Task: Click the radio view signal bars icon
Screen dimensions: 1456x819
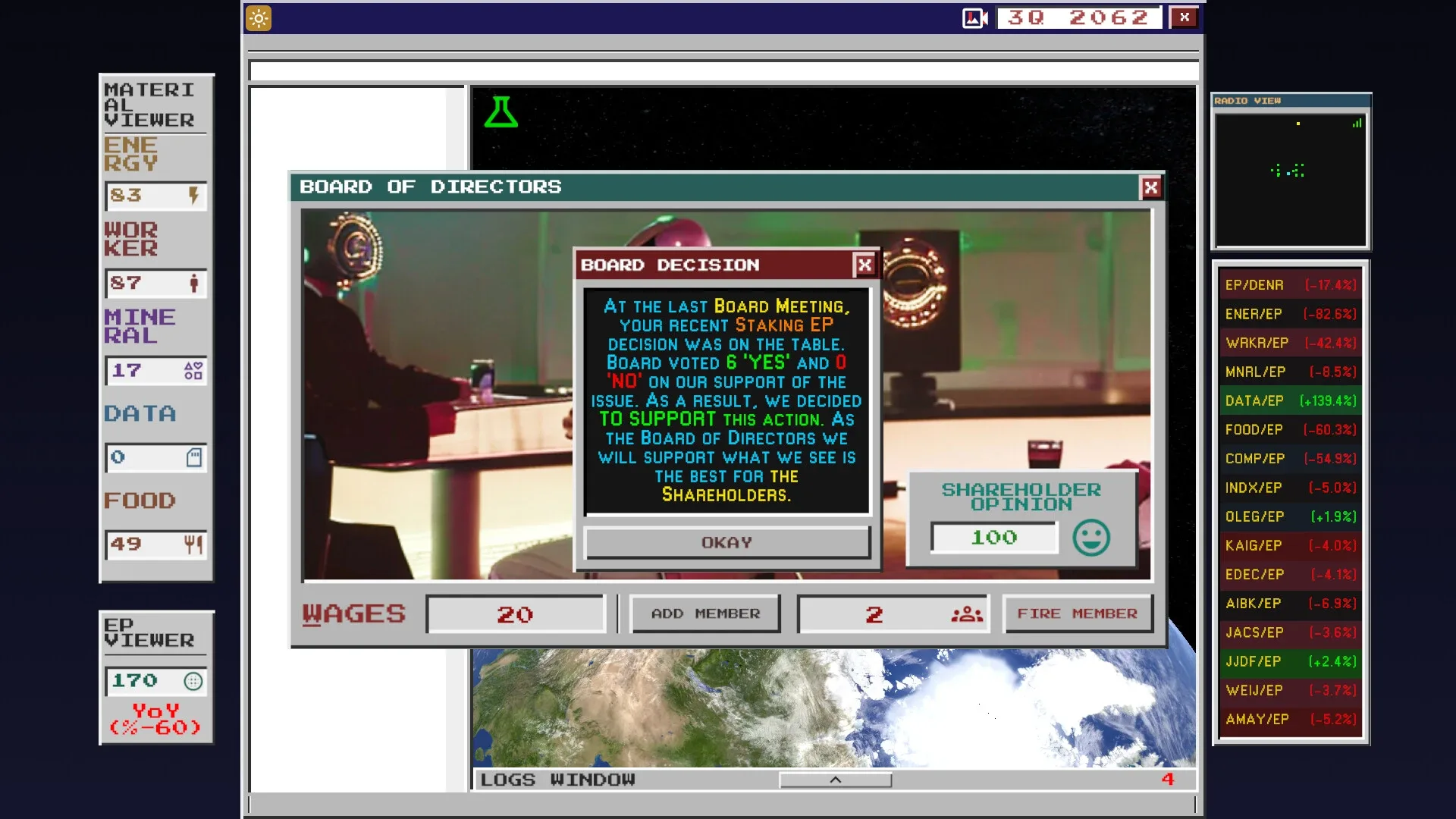Action: (1357, 123)
